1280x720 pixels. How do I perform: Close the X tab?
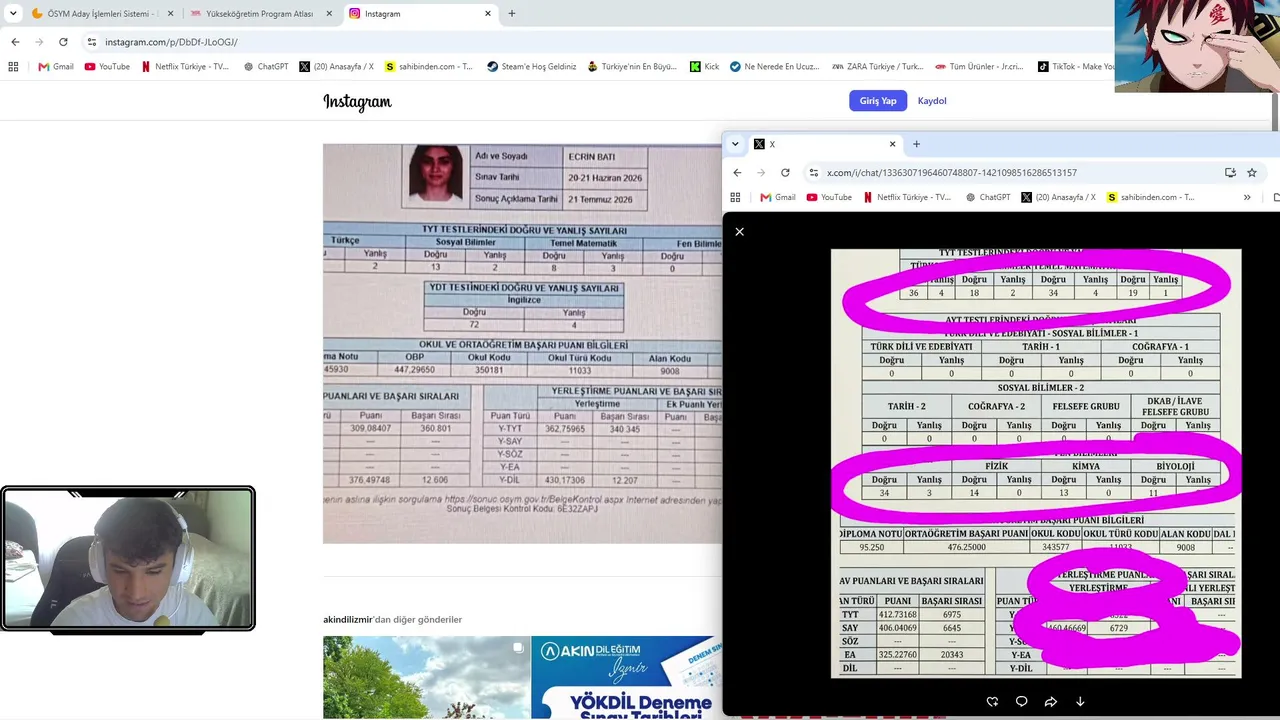point(892,144)
